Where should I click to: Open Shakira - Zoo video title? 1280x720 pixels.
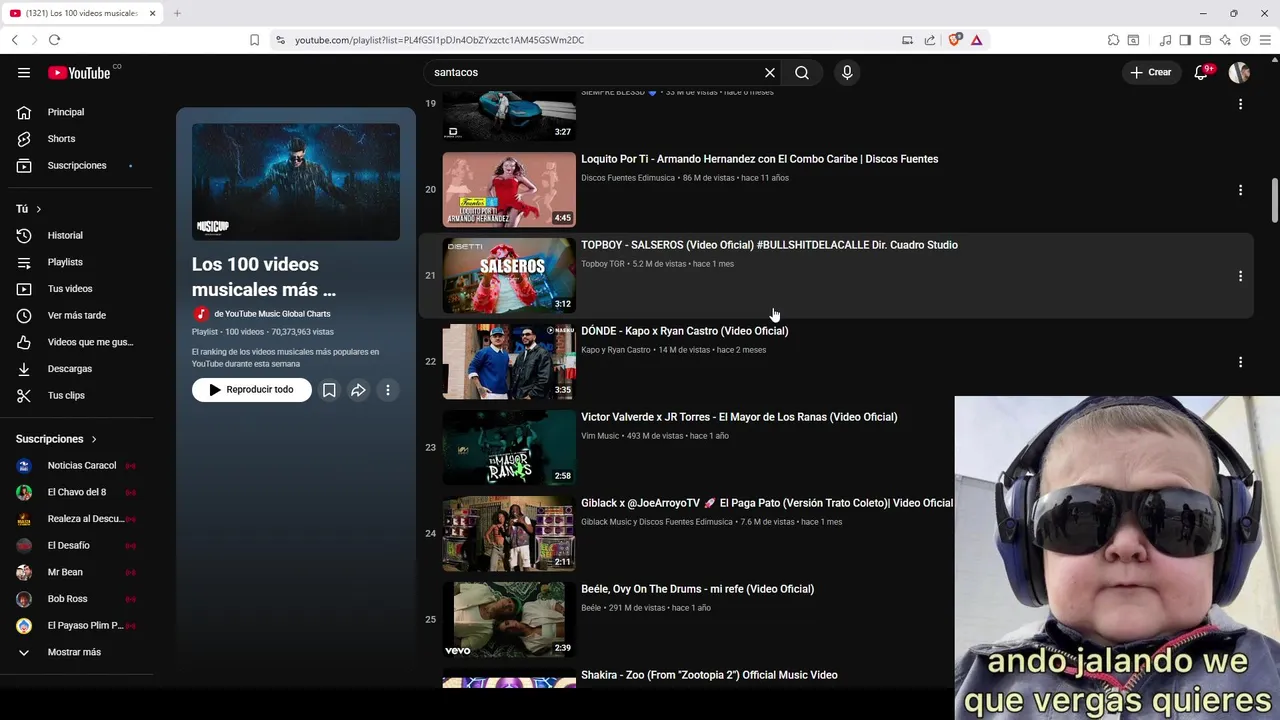tap(709, 675)
